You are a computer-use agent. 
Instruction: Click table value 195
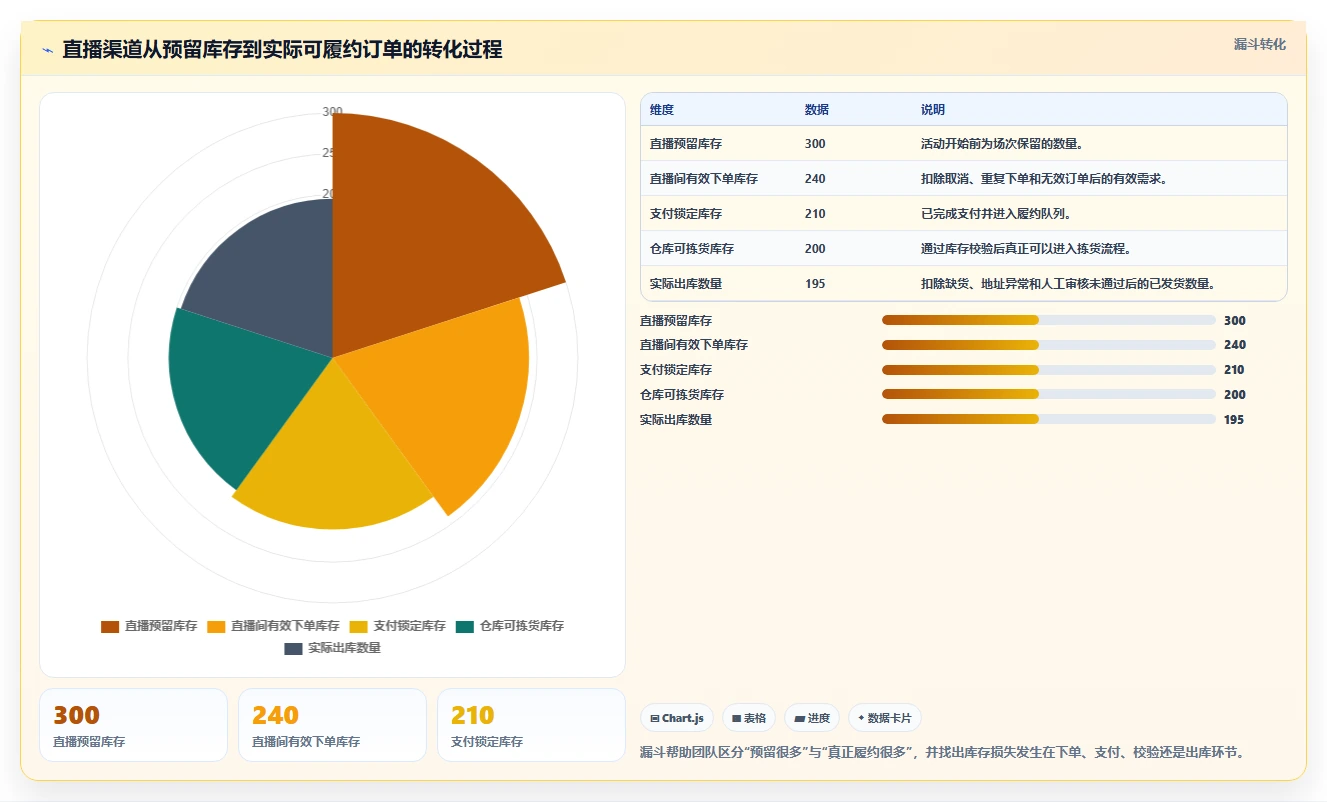[815, 284]
